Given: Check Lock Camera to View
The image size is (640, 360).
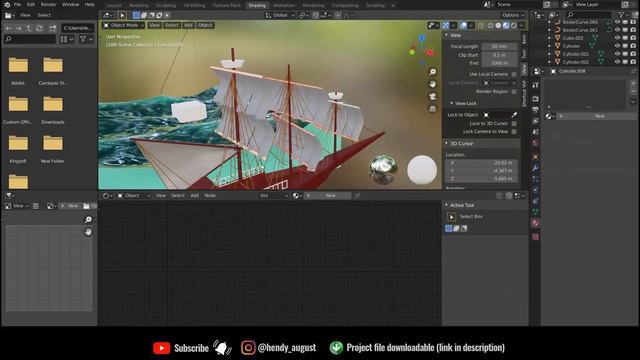Looking at the screenshot, I should [x=514, y=131].
